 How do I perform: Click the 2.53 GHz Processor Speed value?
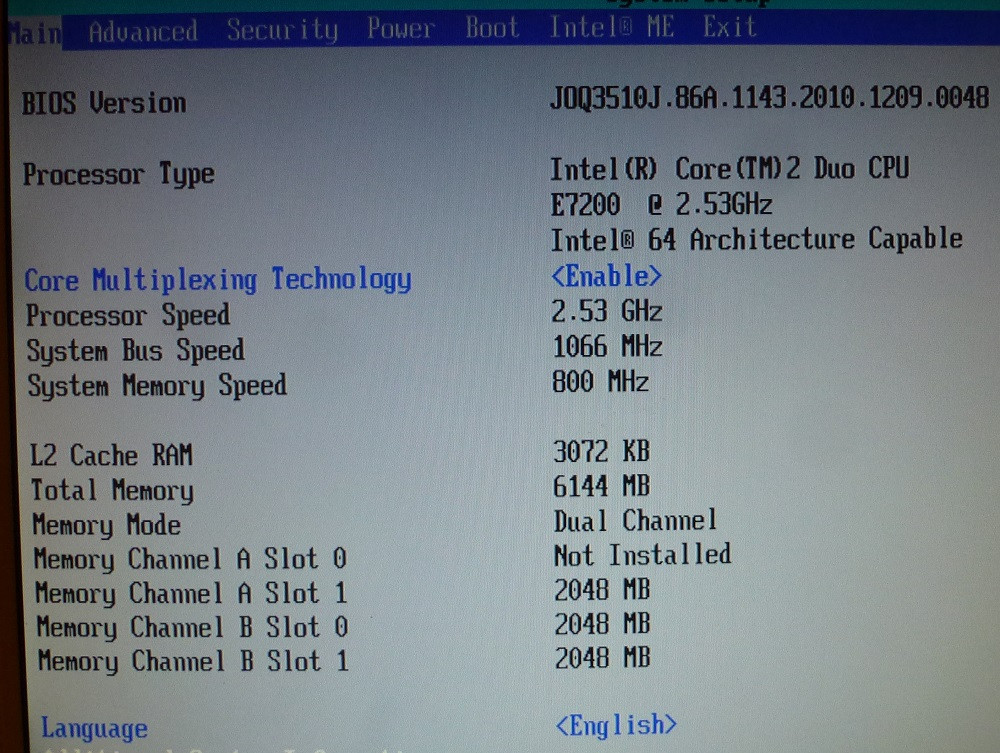click(x=607, y=311)
